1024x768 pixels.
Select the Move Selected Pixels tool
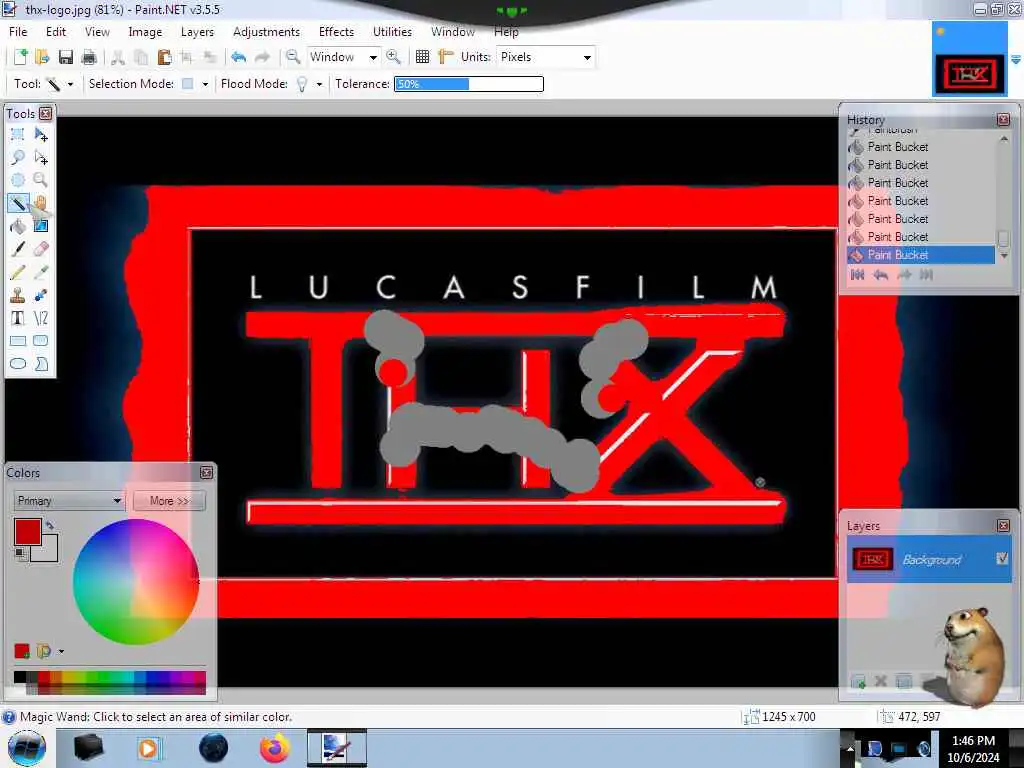(40, 135)
